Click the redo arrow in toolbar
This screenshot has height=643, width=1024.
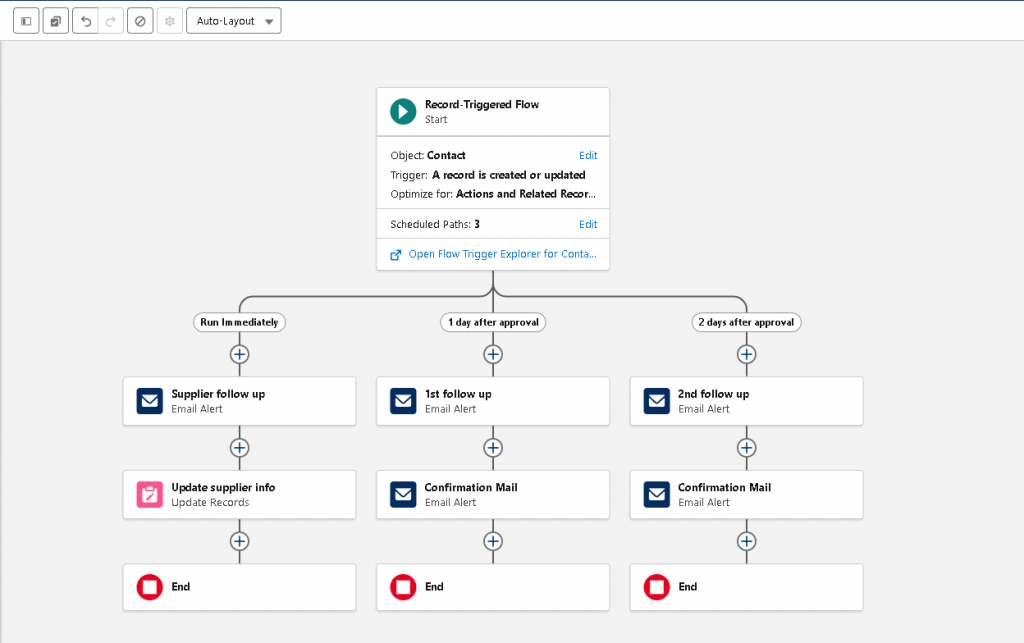coord(111,21)
